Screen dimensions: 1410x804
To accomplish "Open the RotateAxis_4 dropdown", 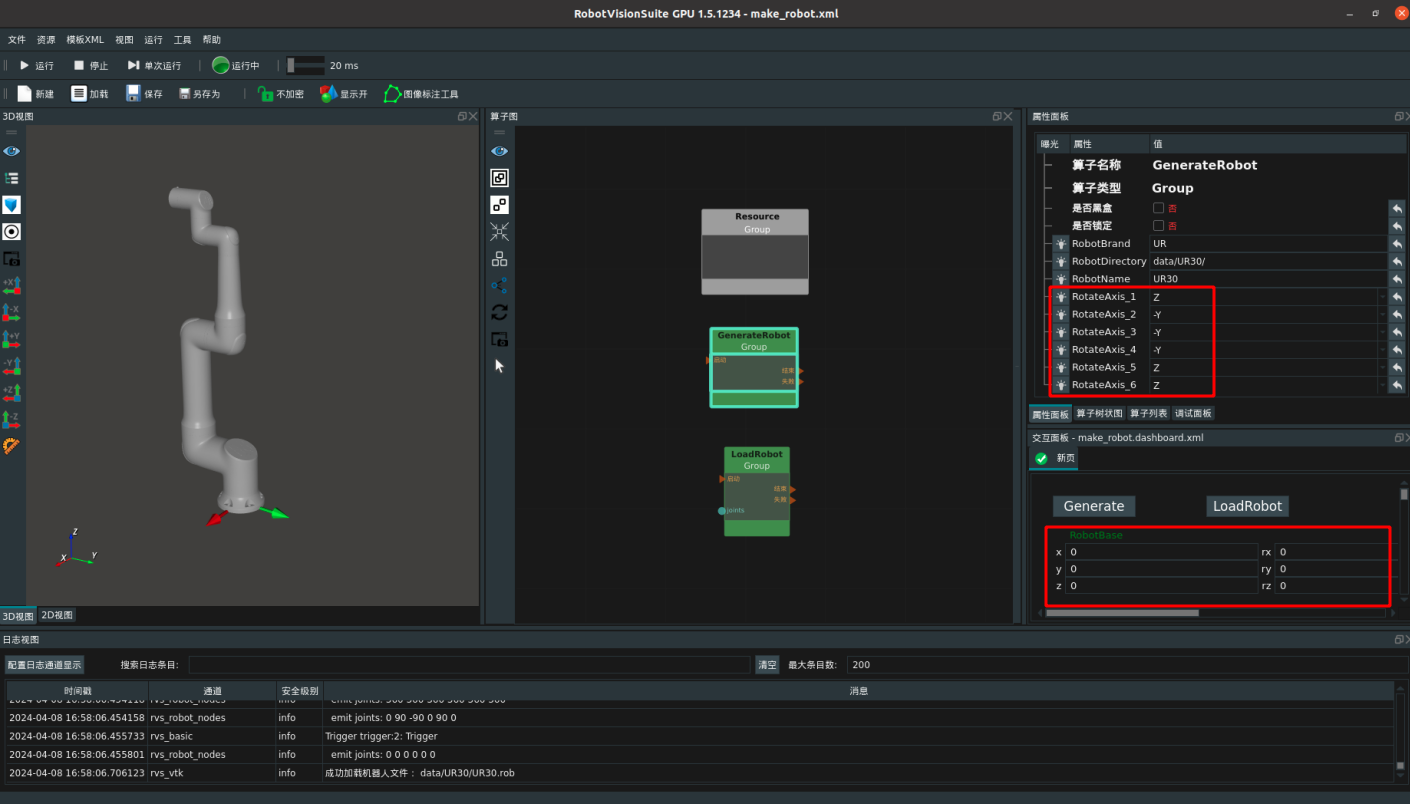I will [x=1268, y=350].
